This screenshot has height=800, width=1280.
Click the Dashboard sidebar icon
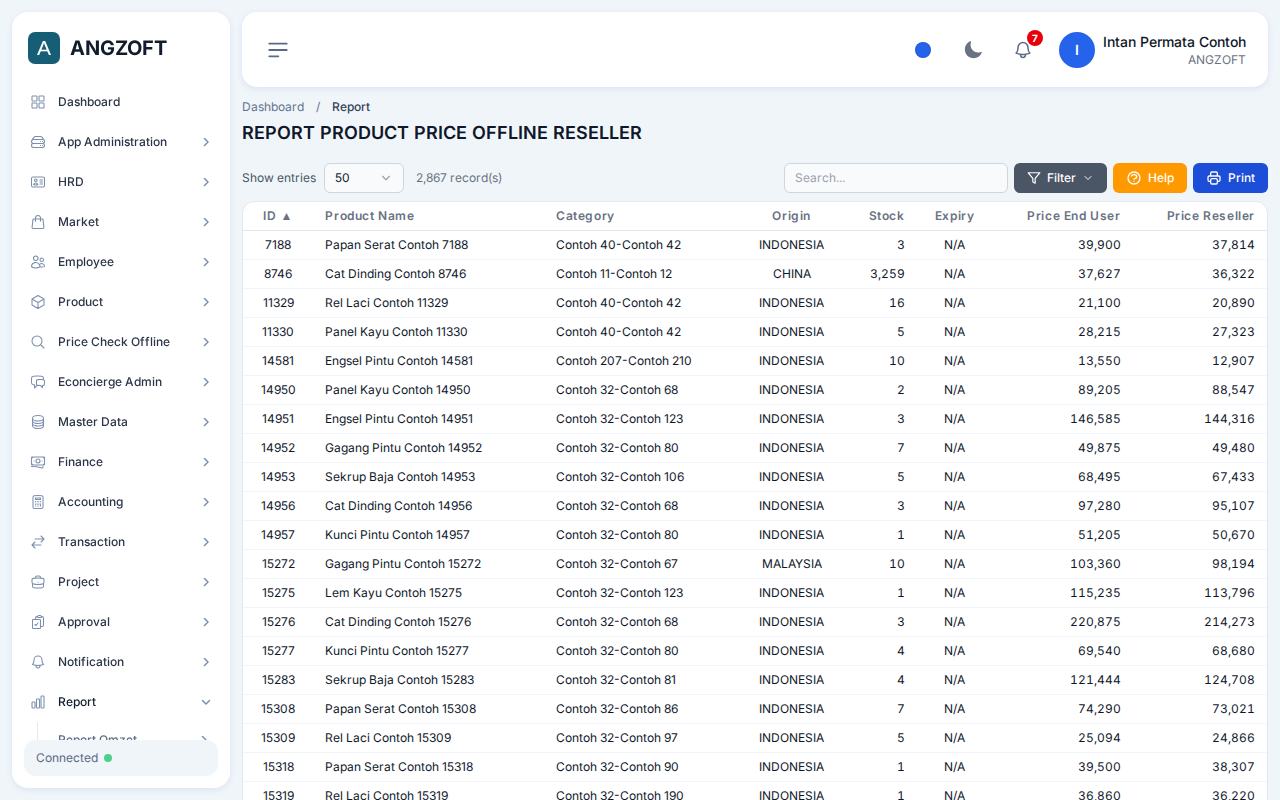[x=38, y=102]
